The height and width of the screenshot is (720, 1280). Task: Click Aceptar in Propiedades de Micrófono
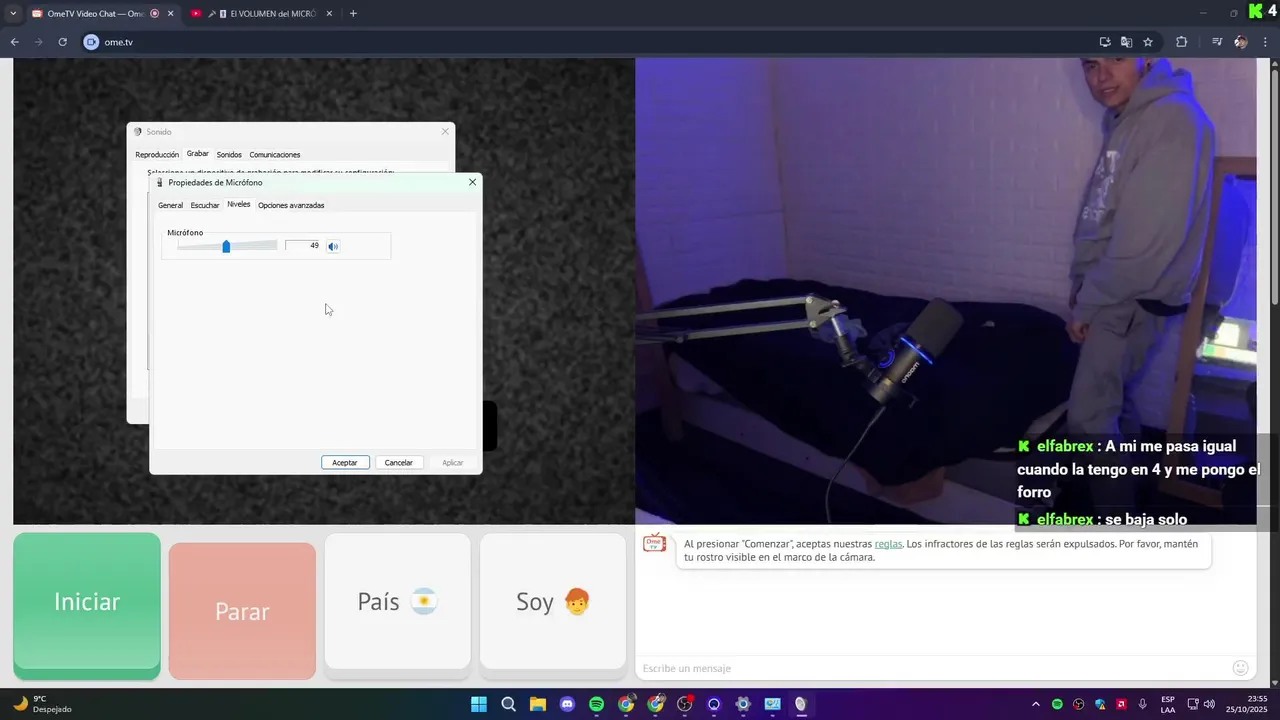(x=345, y=462)
